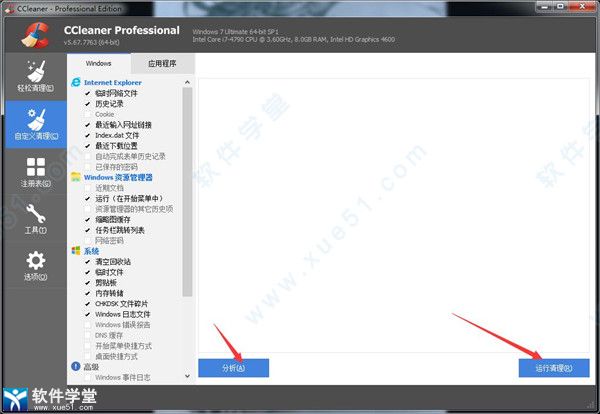This screenshot has width=600, height=414.
Task: Switch to the 应用程序 tab
Action: click(x=162, y=64)
